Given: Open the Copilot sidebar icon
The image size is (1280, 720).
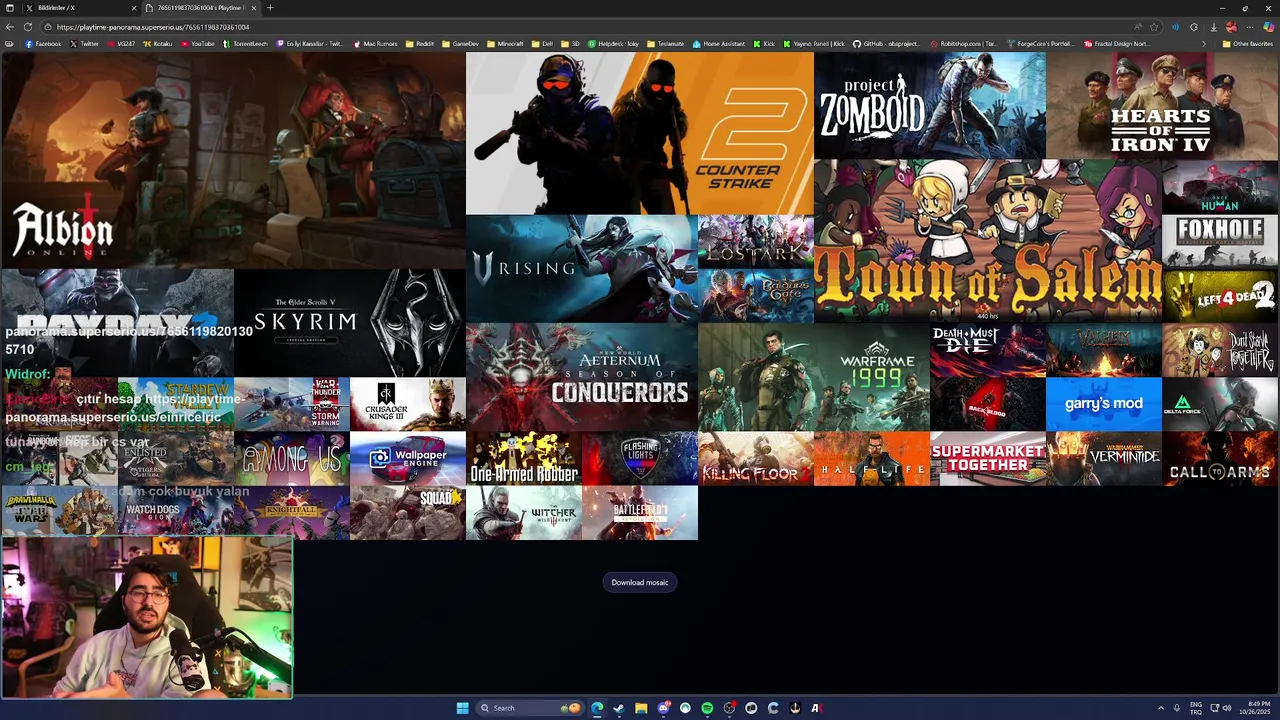Looking at the screenshot, I should 1269,27.
